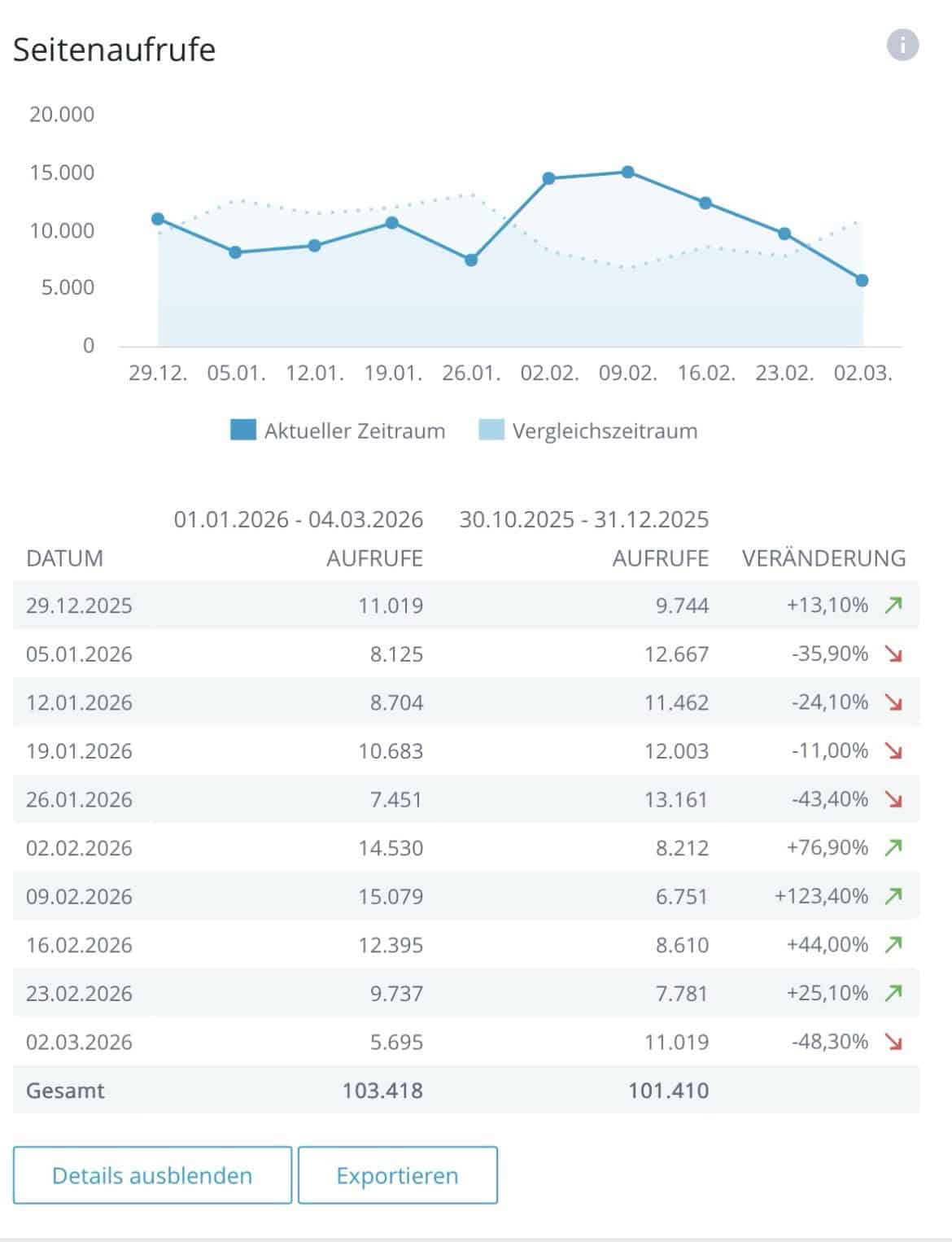Select the 16.02.2026 table row date
The image size is (952, 1242).
79,945
